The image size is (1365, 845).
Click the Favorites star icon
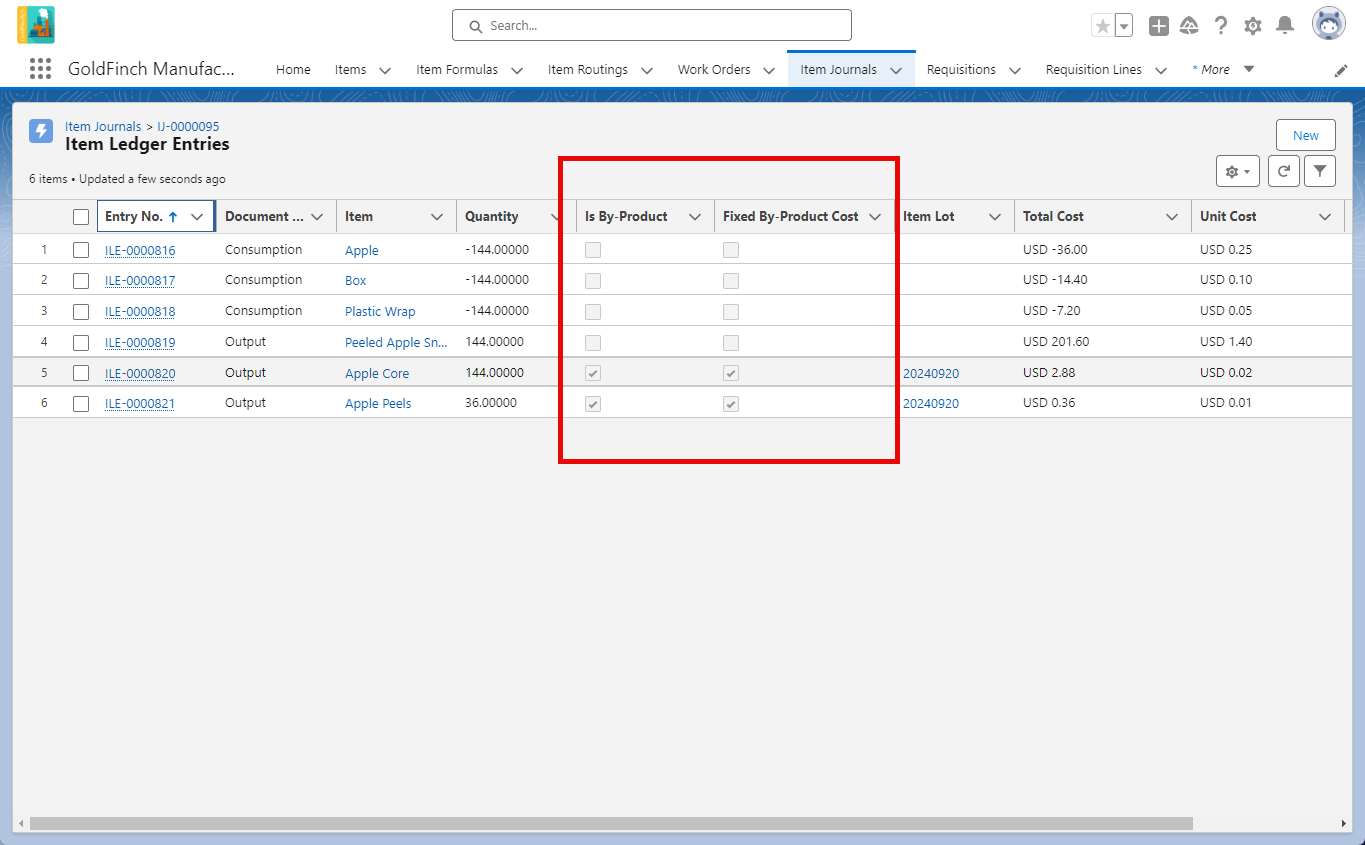tap(1103, 26)
